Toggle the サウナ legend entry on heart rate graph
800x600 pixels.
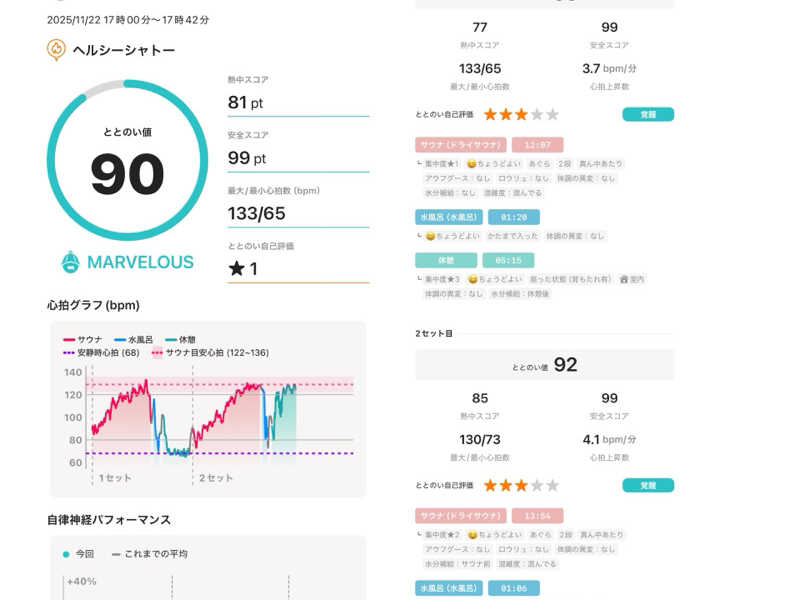point(84,340)
